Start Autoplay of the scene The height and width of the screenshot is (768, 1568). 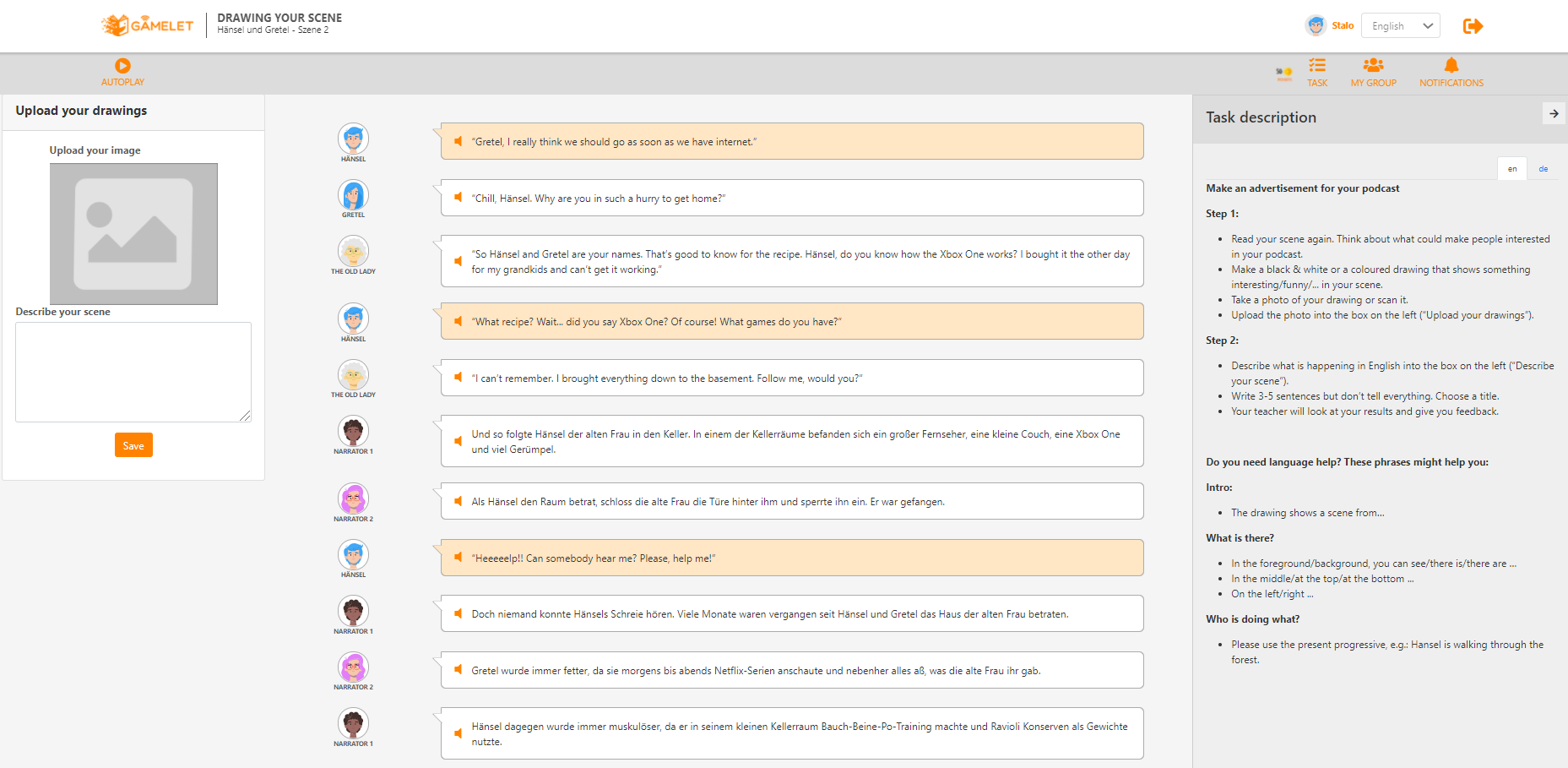click(122, 72)
